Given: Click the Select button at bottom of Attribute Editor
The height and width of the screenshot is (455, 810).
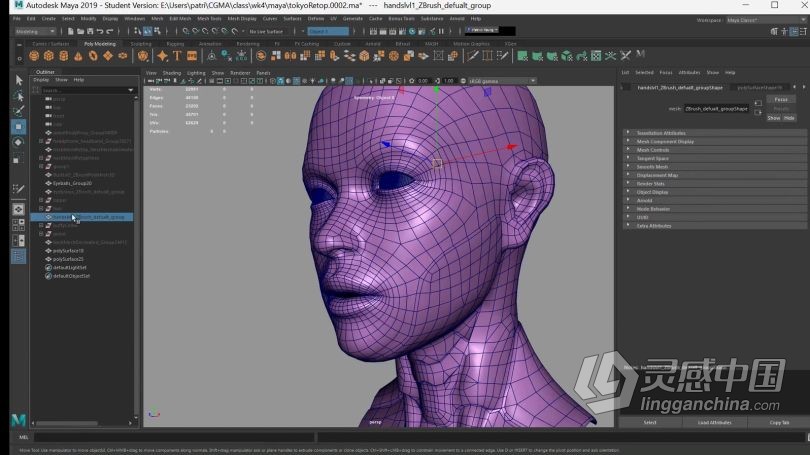Looking at the screenshot, I should [x=650, y=422].
